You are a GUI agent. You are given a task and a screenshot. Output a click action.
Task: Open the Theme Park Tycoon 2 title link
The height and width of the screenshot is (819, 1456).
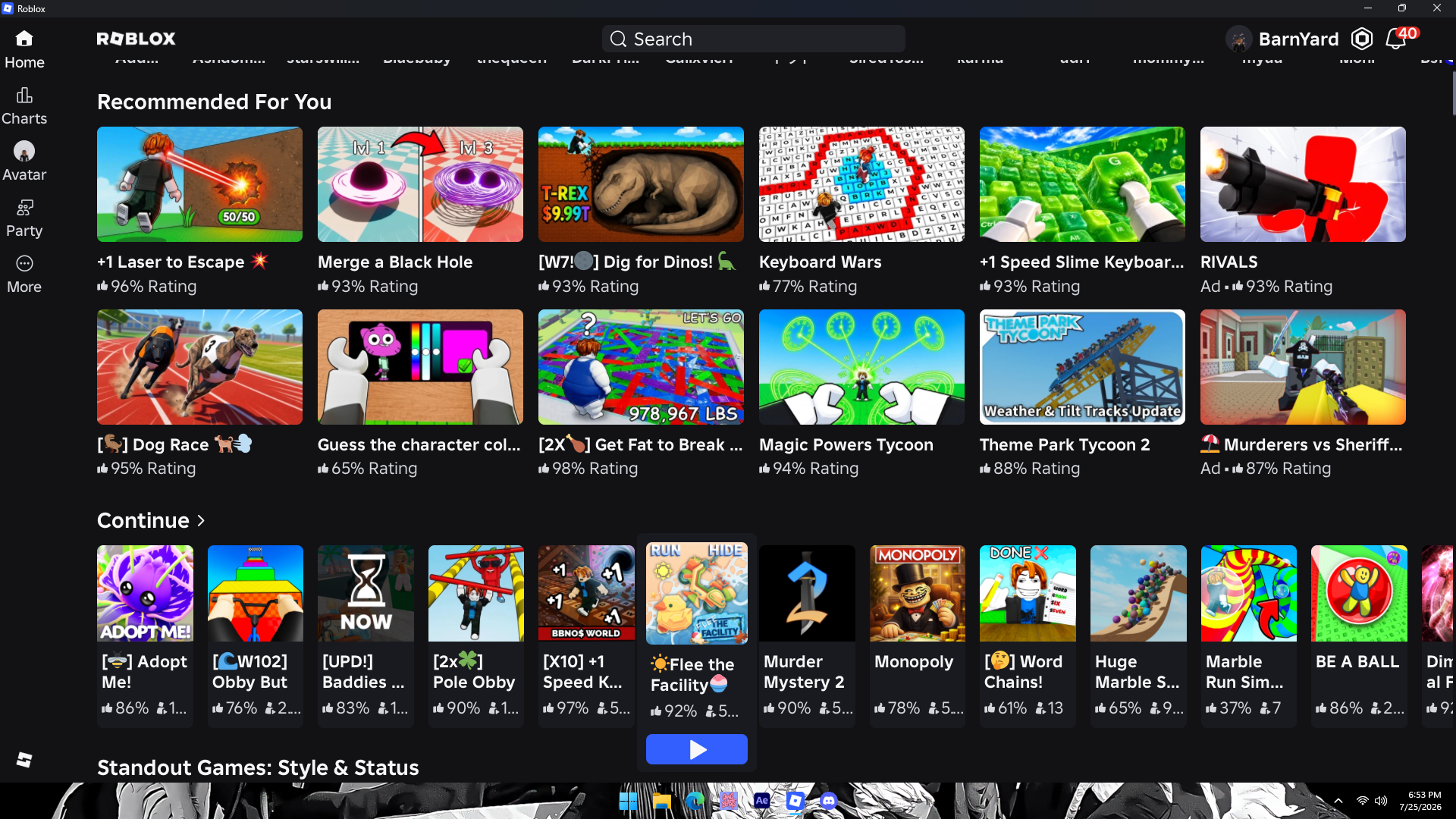point(1065,445)
